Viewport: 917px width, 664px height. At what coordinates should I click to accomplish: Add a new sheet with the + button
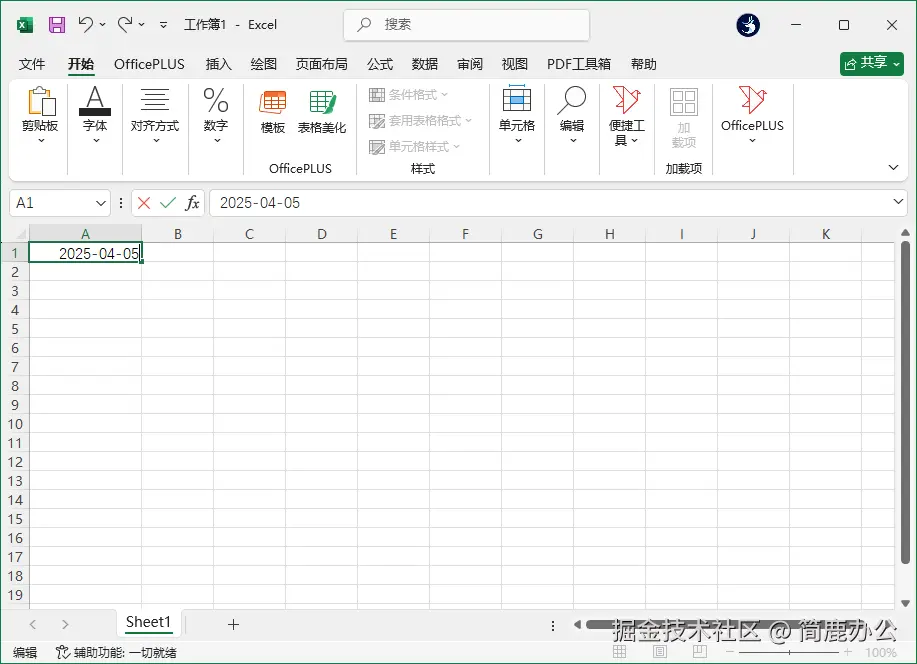click(x=231, y=623)
